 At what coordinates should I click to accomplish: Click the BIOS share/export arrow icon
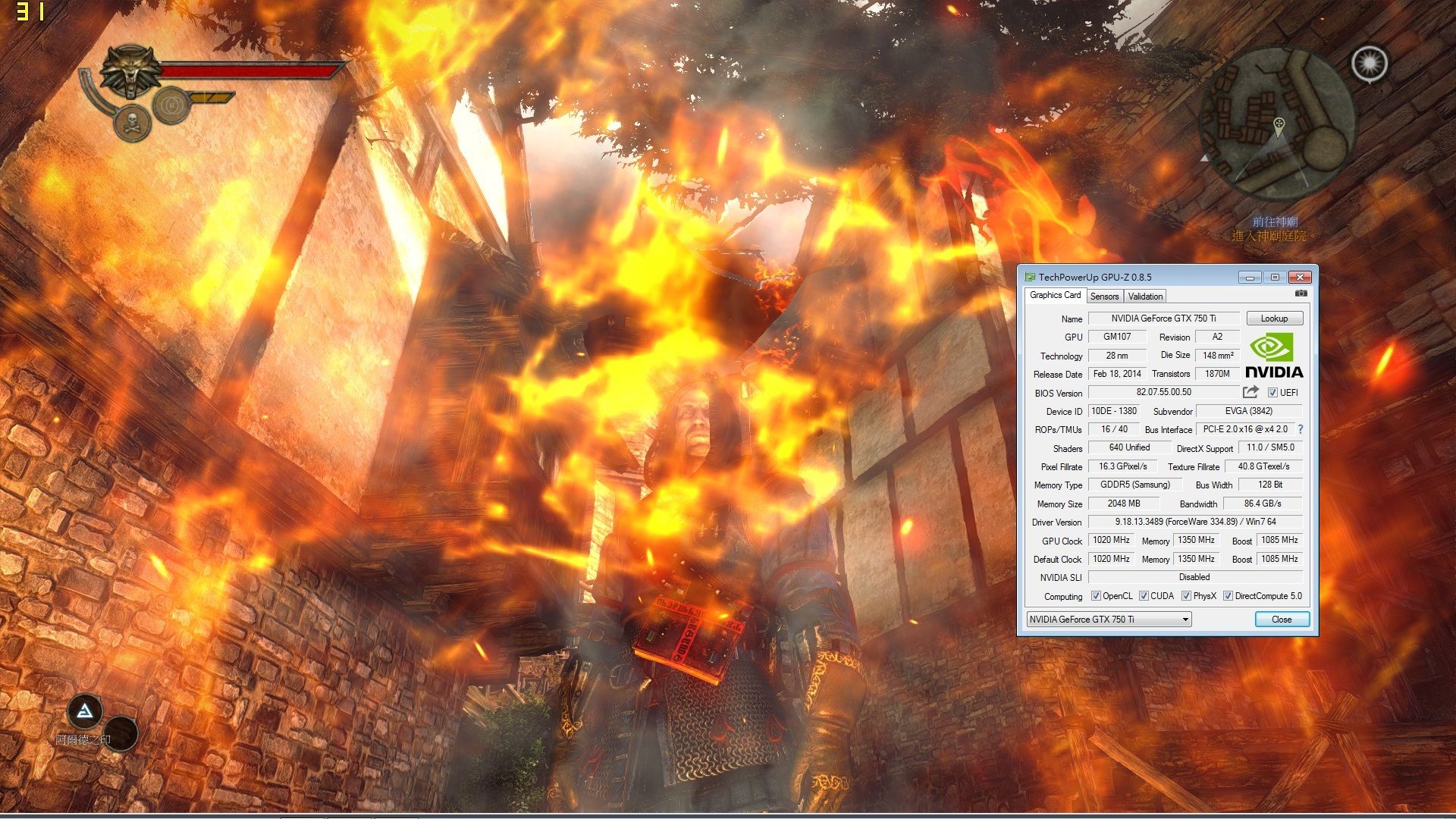click(x=1250, y=392)
